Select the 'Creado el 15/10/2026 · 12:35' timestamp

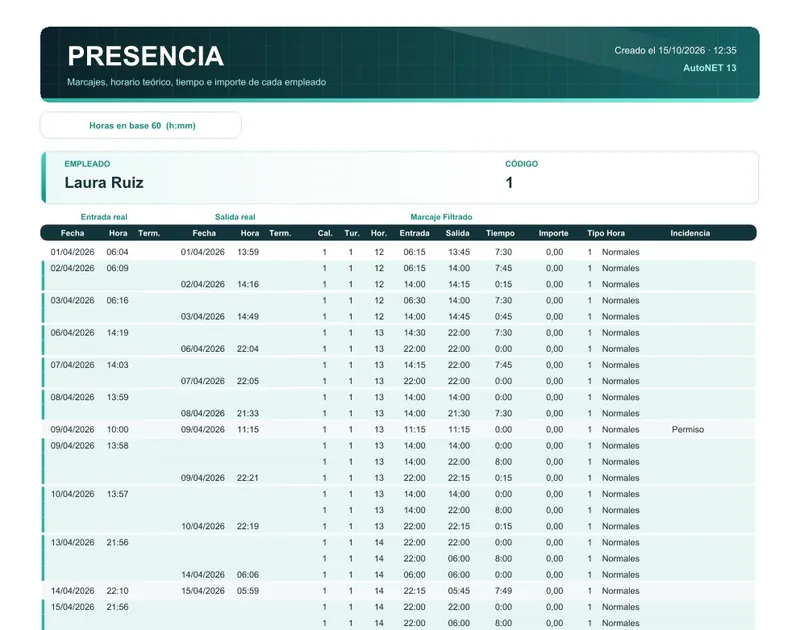tap(675, 51)
